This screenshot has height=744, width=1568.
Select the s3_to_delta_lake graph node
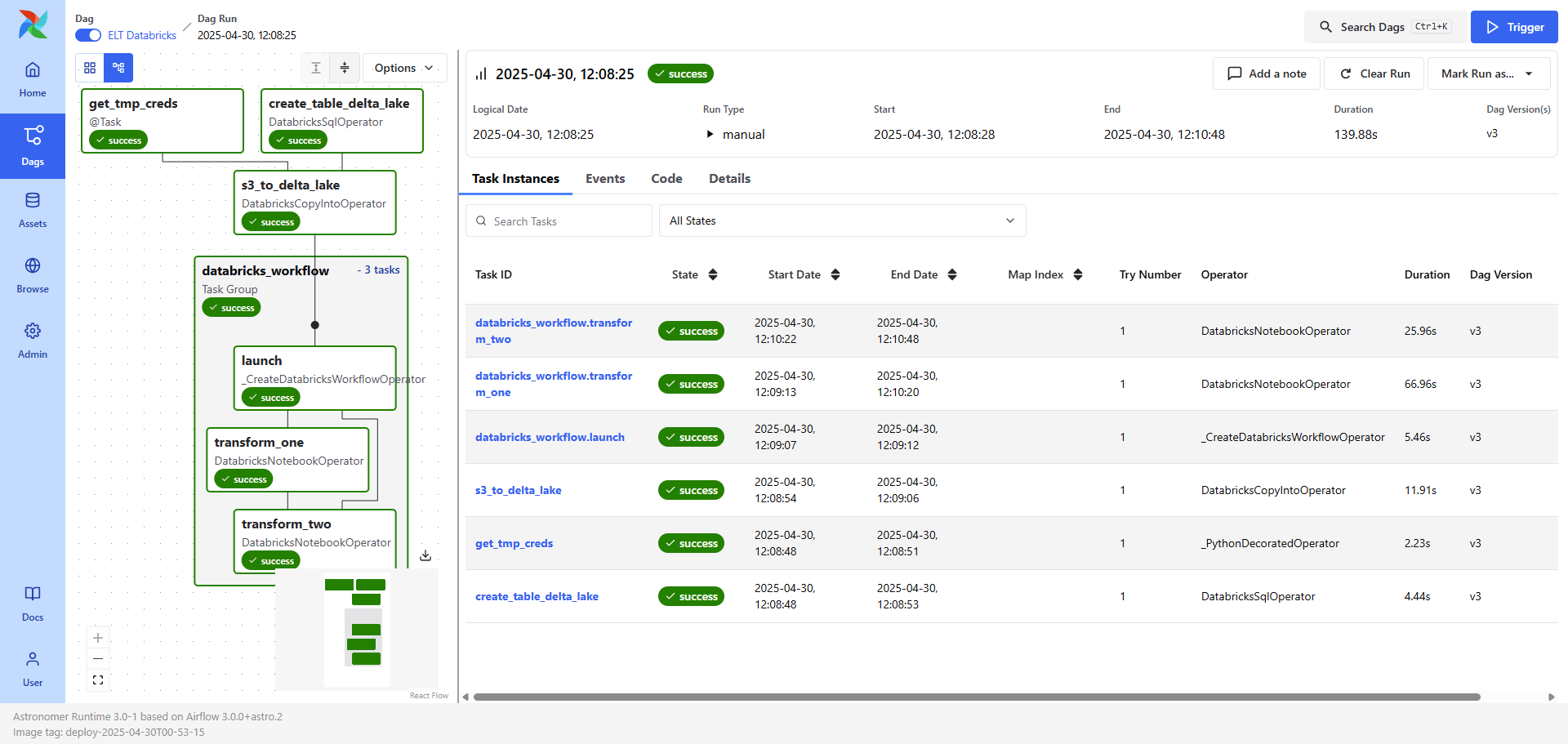pos(315,203)
